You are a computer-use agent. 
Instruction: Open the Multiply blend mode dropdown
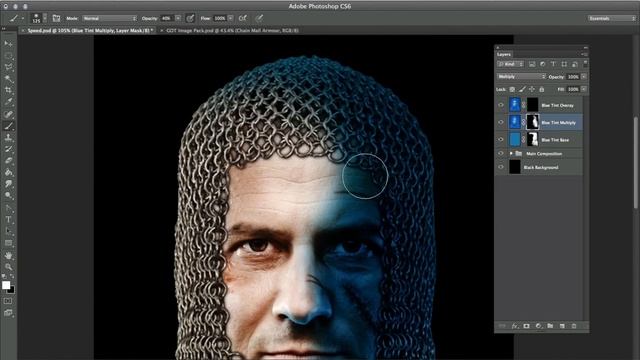pos(521,76)
